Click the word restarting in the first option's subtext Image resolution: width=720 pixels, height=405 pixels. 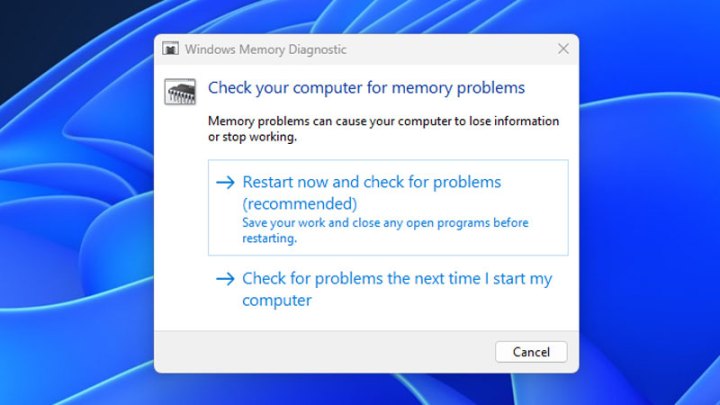point(269,239)
